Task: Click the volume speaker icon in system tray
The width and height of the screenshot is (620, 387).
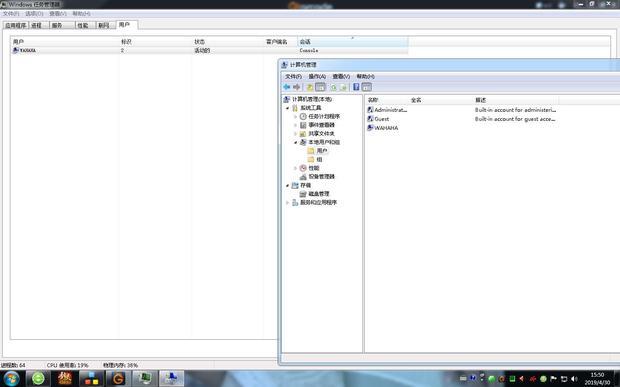Action: 574,379
